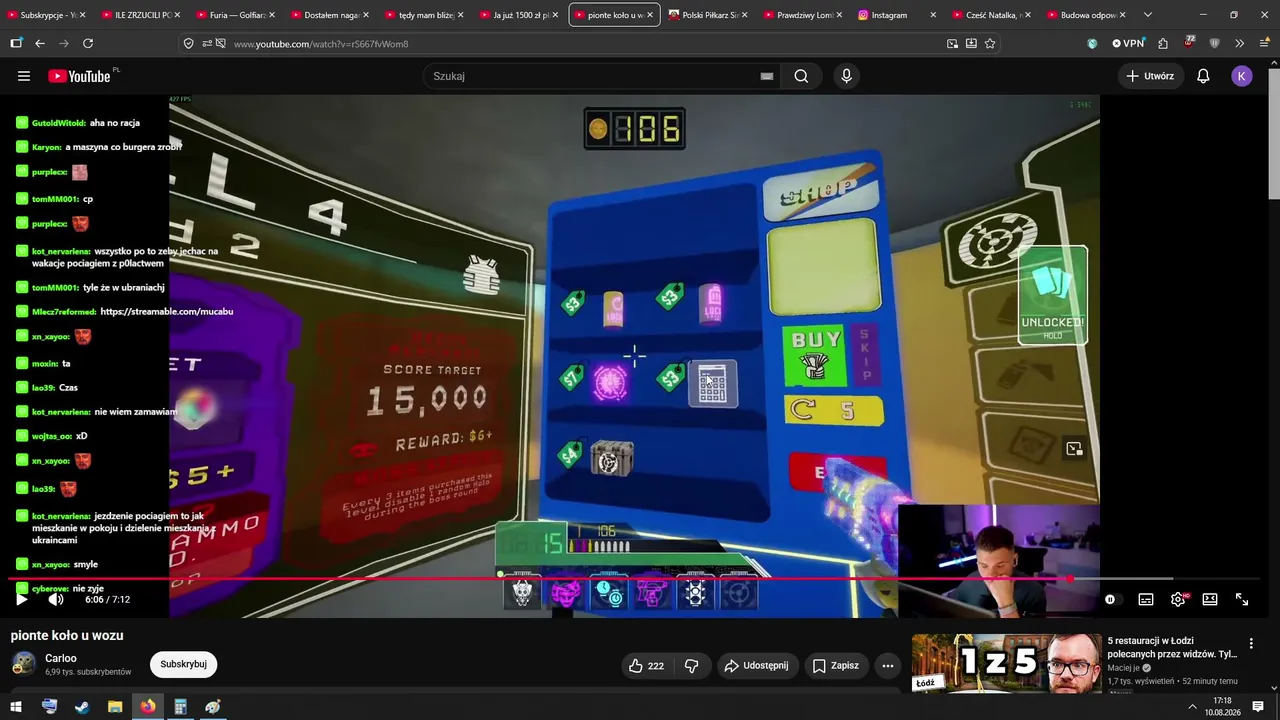Click the browser address bar URL

coord(321,44)
